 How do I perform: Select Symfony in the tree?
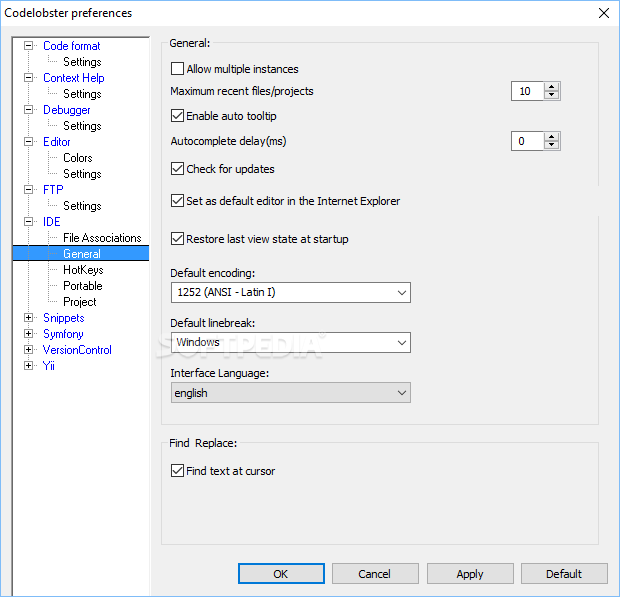63,334
